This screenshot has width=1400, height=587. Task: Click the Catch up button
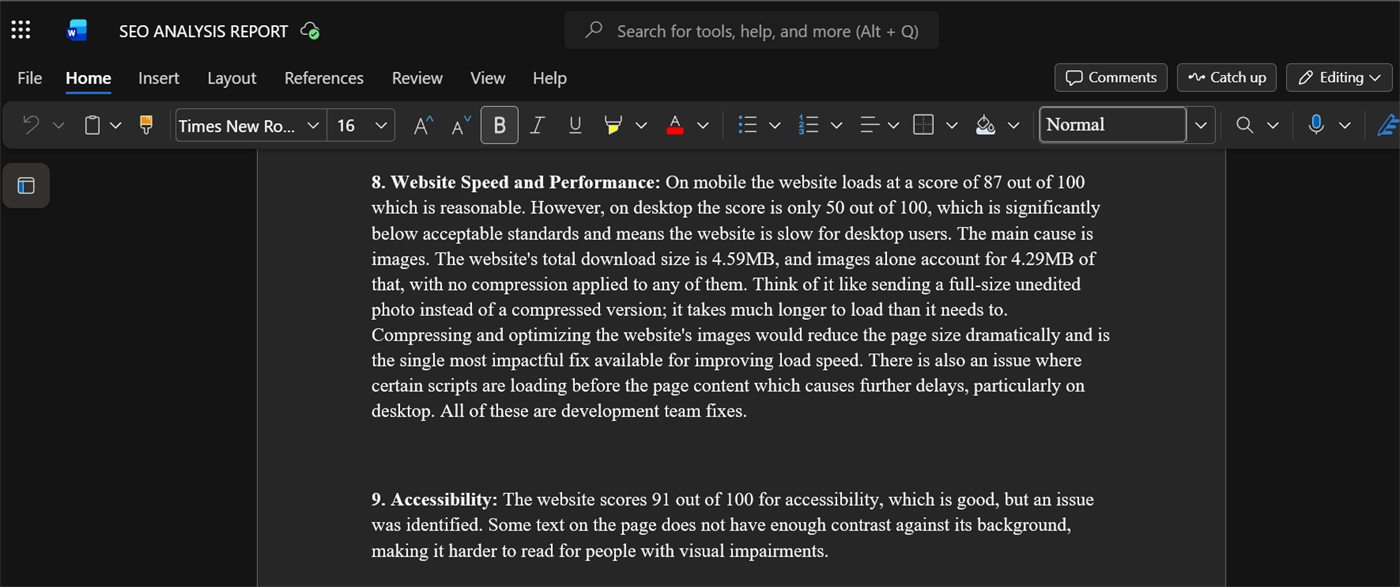pos(1227,77)
